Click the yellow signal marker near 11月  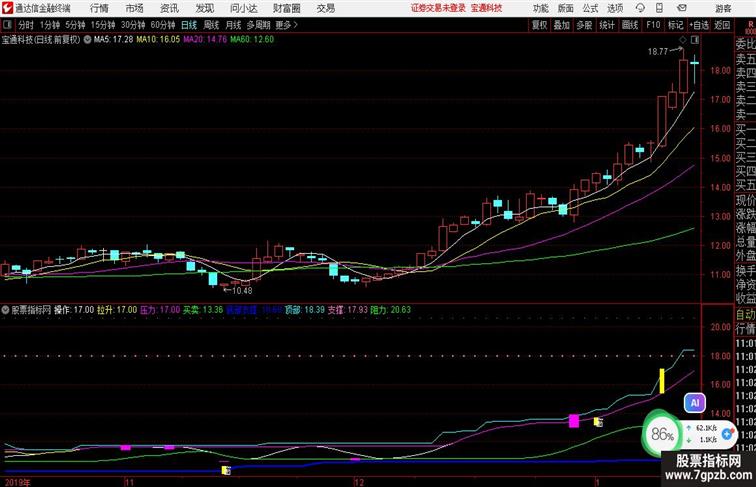[x=226, y=470]
